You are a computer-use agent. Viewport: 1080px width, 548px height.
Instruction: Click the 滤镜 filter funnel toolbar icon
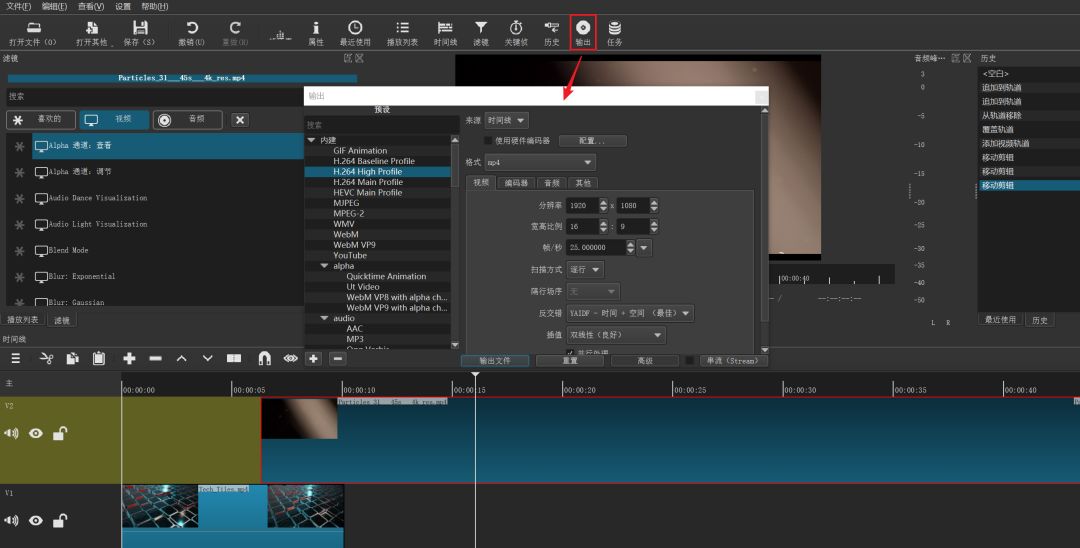pyautogui.click(x=481, y=29)
